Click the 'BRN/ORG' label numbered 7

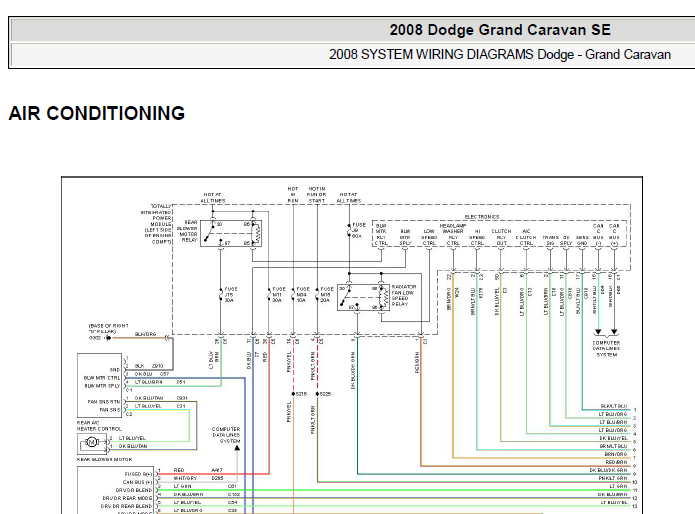tap(616, 454)
